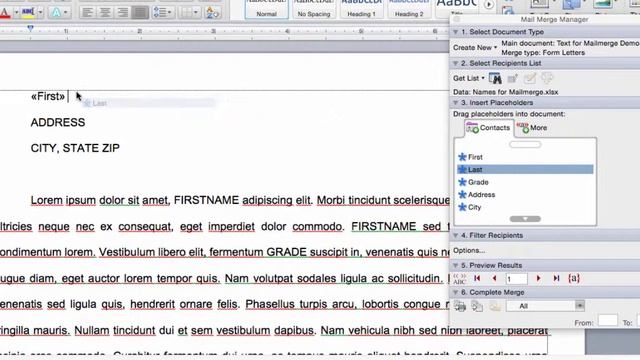640x360 pixels.
Task: Open filter recipients Options...
Action: [x=469, y=251]
